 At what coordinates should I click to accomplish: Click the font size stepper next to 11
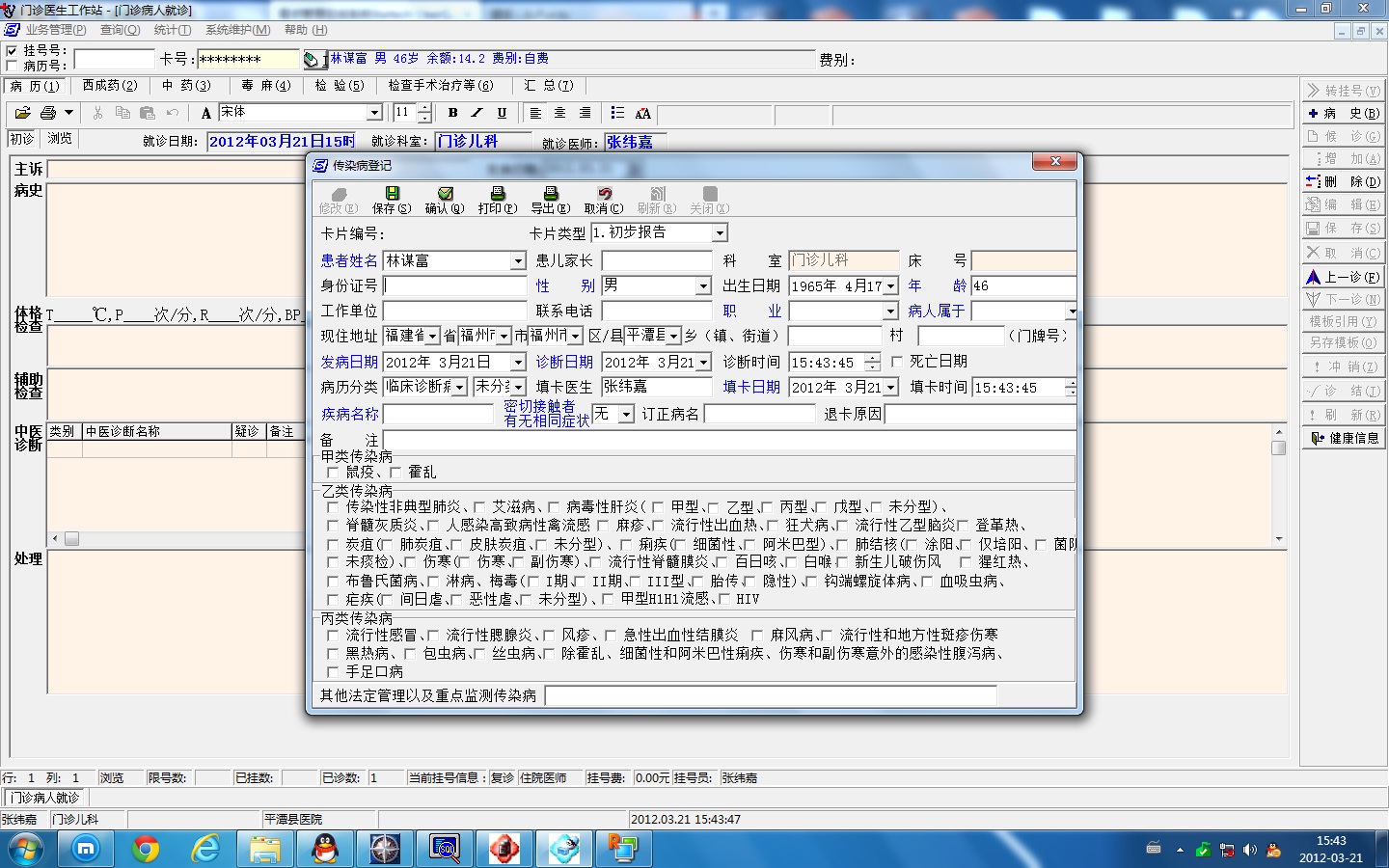point(424,113)
